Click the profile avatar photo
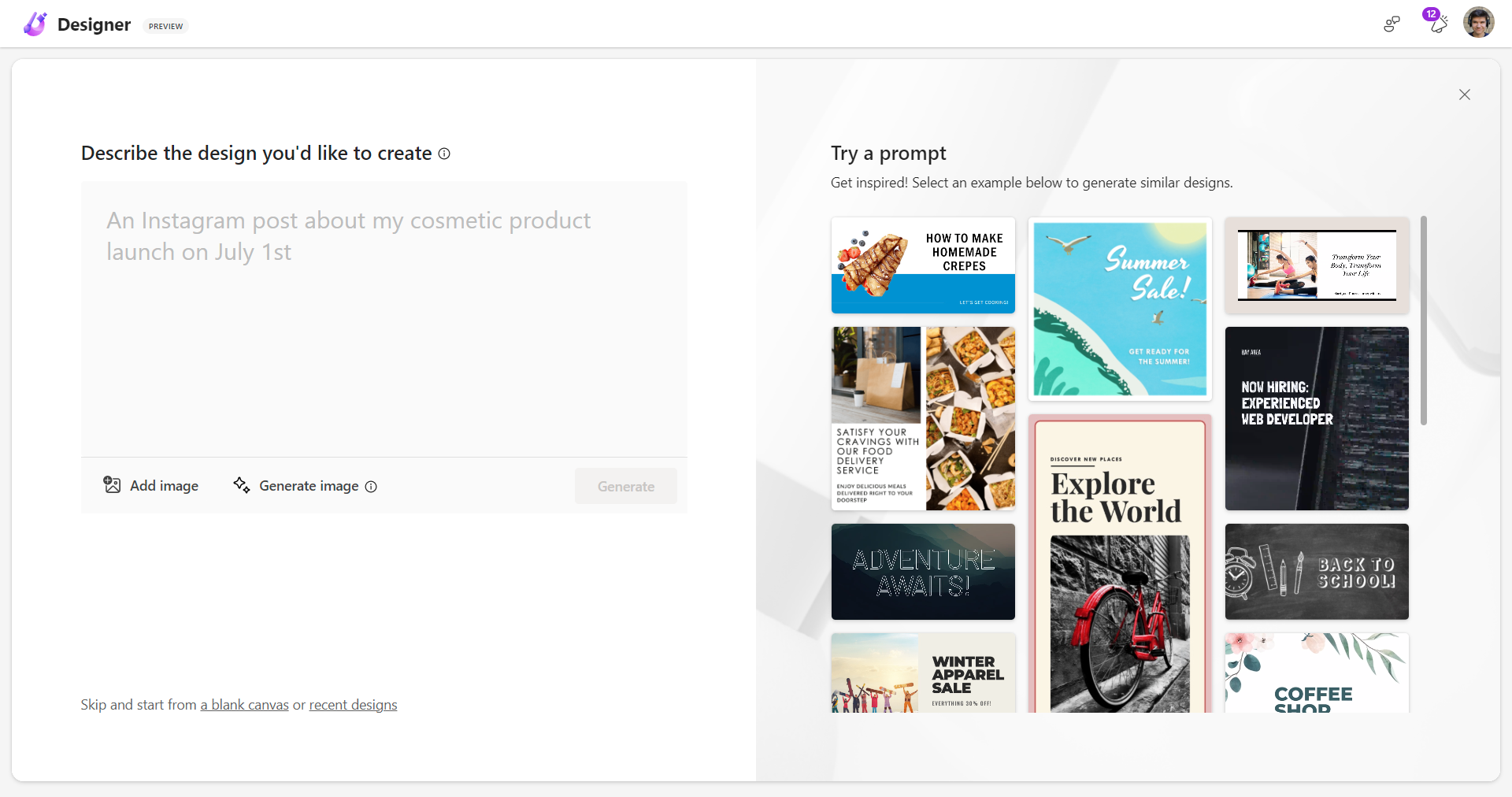 coord(1480,22)
